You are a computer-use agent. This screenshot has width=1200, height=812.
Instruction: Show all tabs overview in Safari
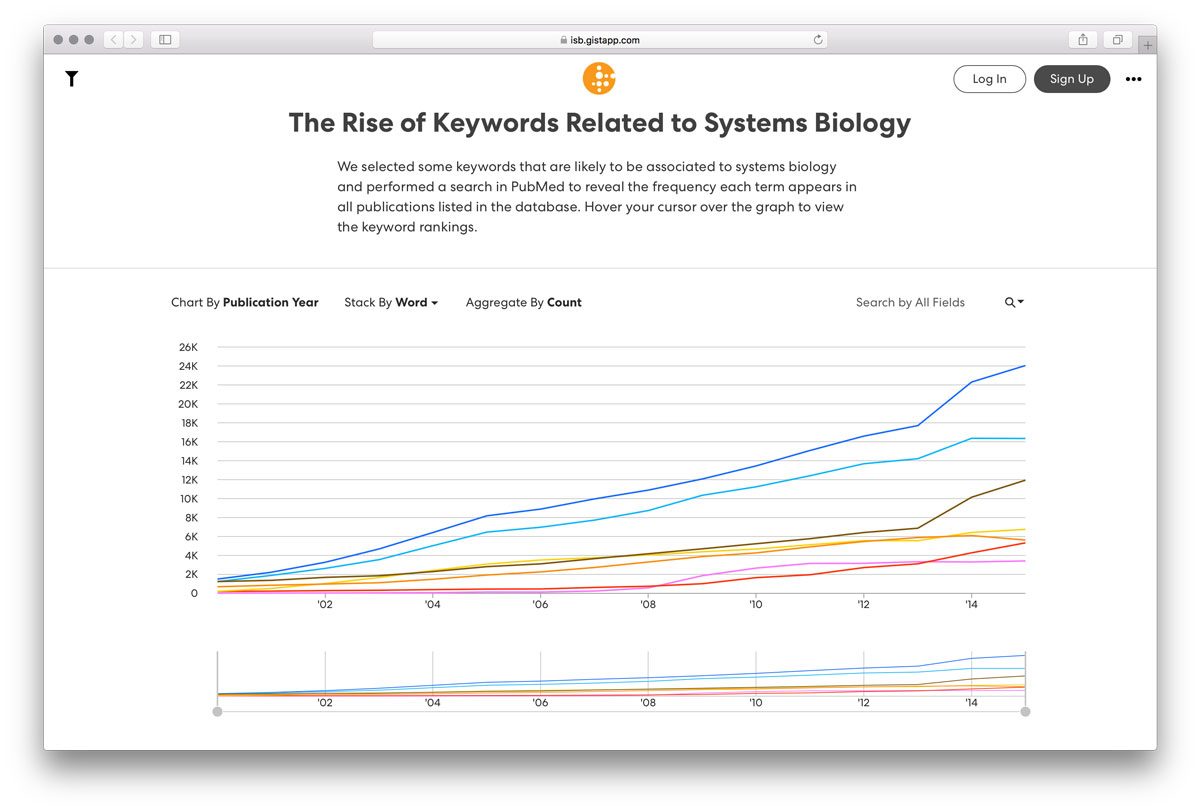pyautogui.click(x=1117, y=40)
